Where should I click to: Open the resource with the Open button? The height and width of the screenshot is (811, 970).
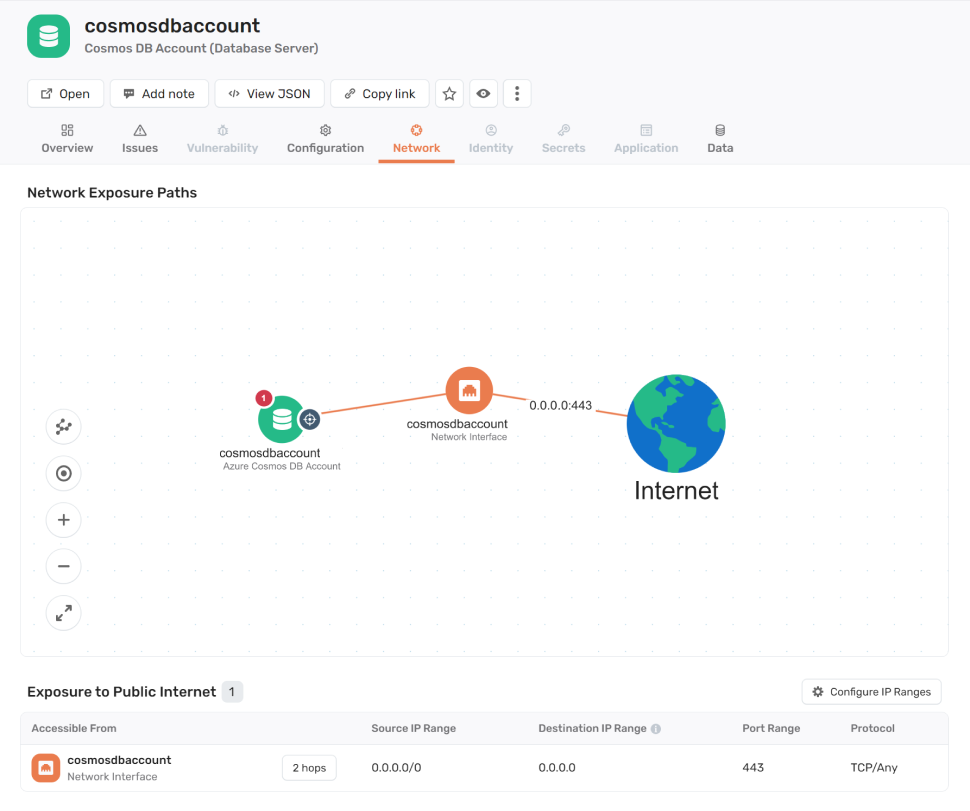(x=66, y=93)
